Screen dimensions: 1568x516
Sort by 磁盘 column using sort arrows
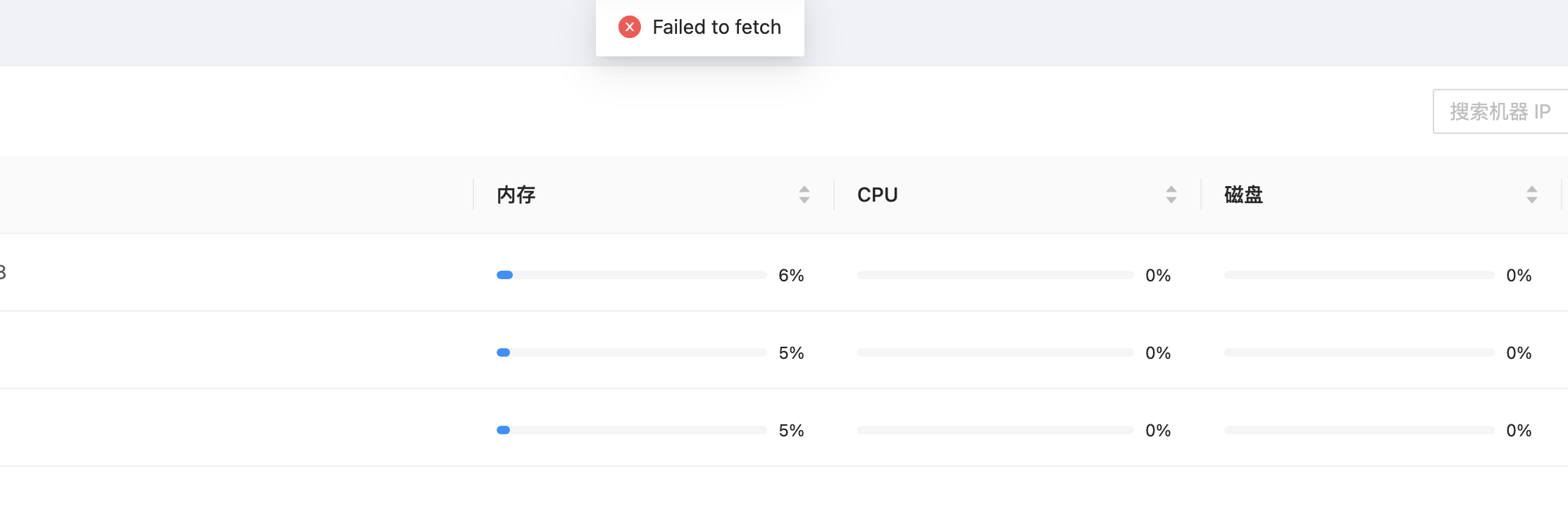pyautogui.click(x=1532, y=195)
